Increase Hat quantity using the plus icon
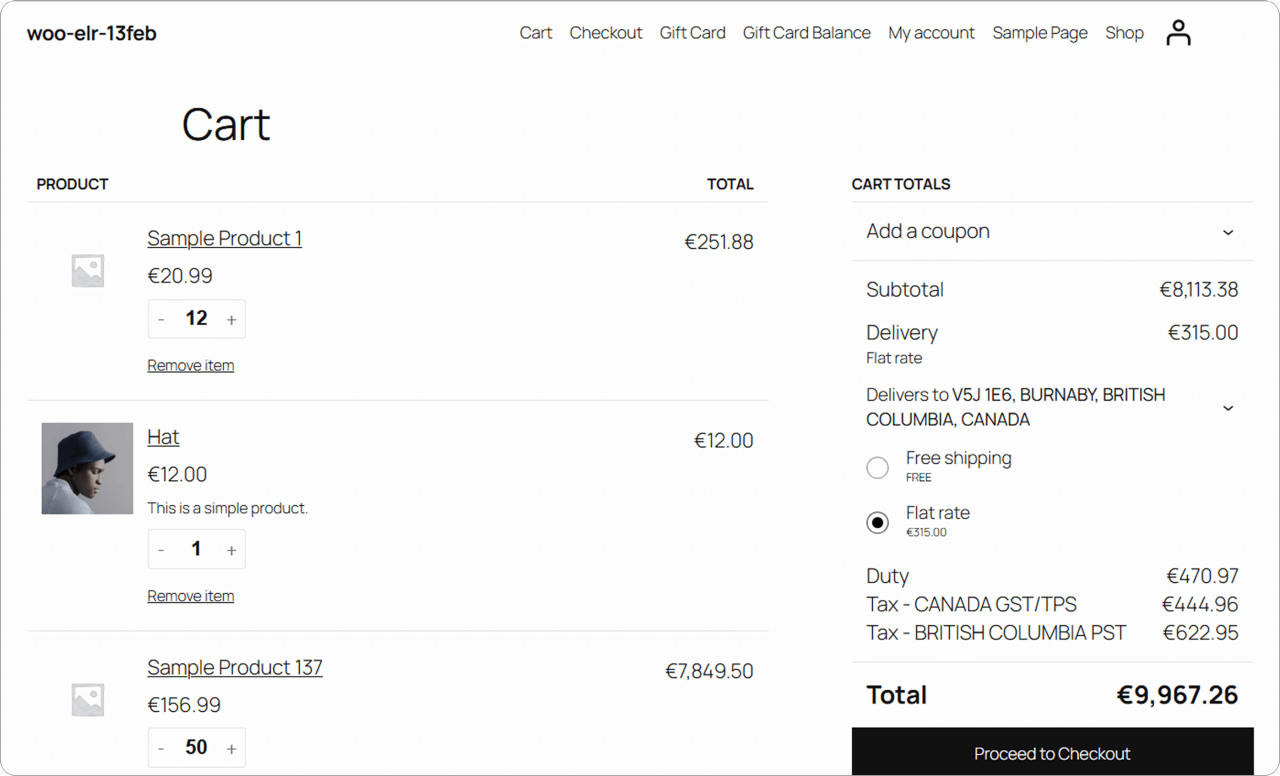The width and height of the screenshot is (1280, 776). pyautogui.click(x=231, y=548)
